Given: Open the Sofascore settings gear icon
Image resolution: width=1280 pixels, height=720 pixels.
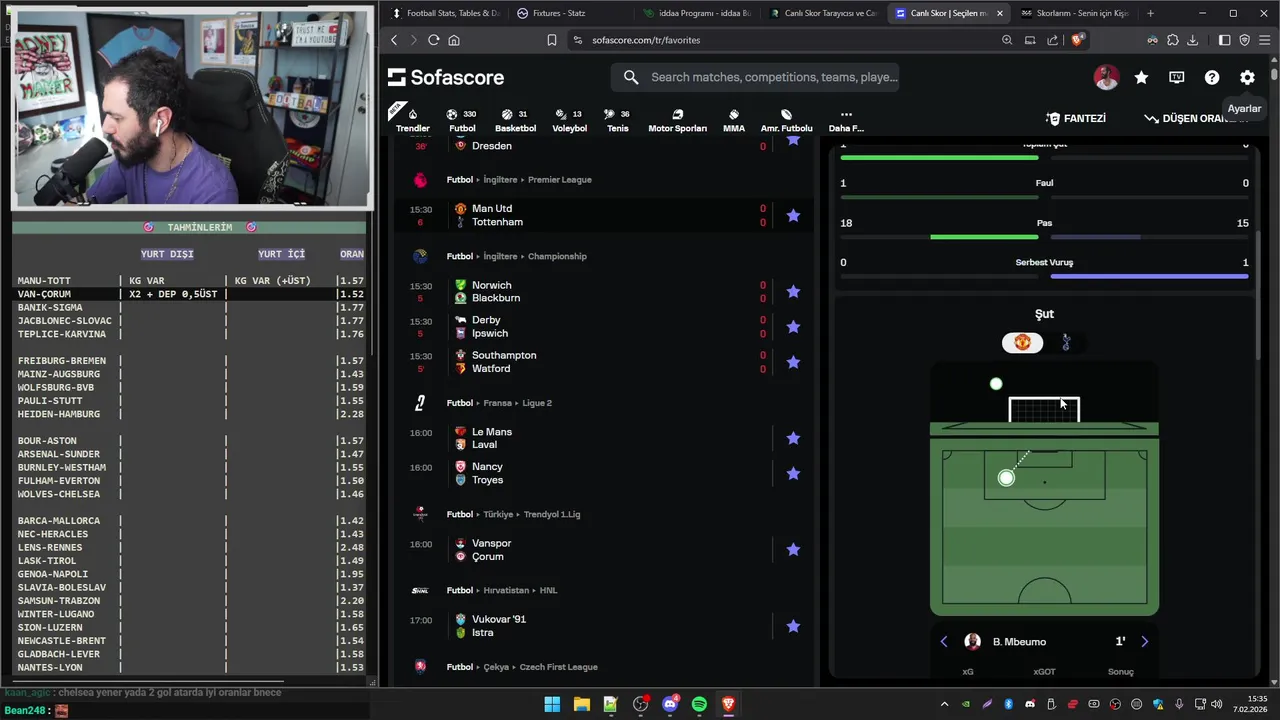Looking at the screenshot, I should point(1247,77).
